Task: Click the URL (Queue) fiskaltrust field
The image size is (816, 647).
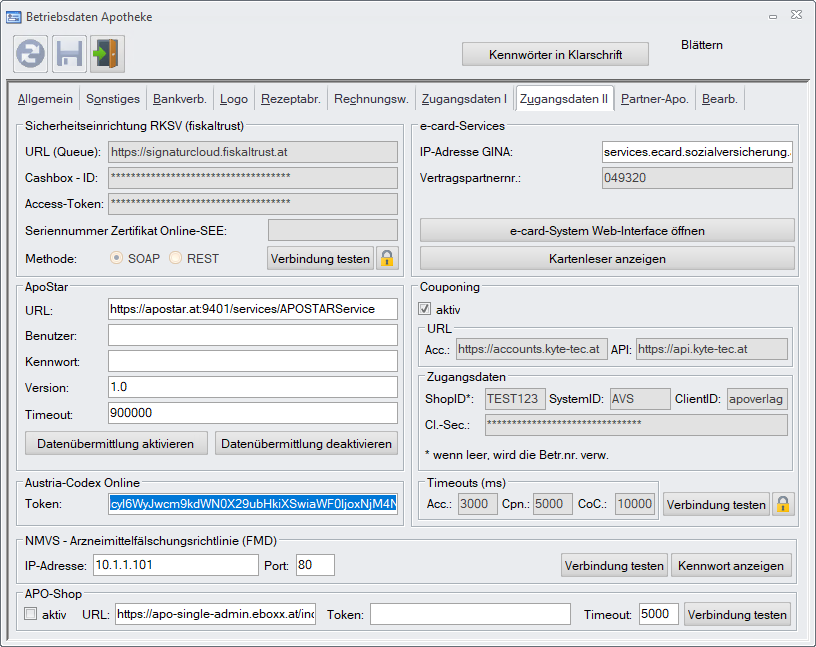Action: click(x=253, y=152)
